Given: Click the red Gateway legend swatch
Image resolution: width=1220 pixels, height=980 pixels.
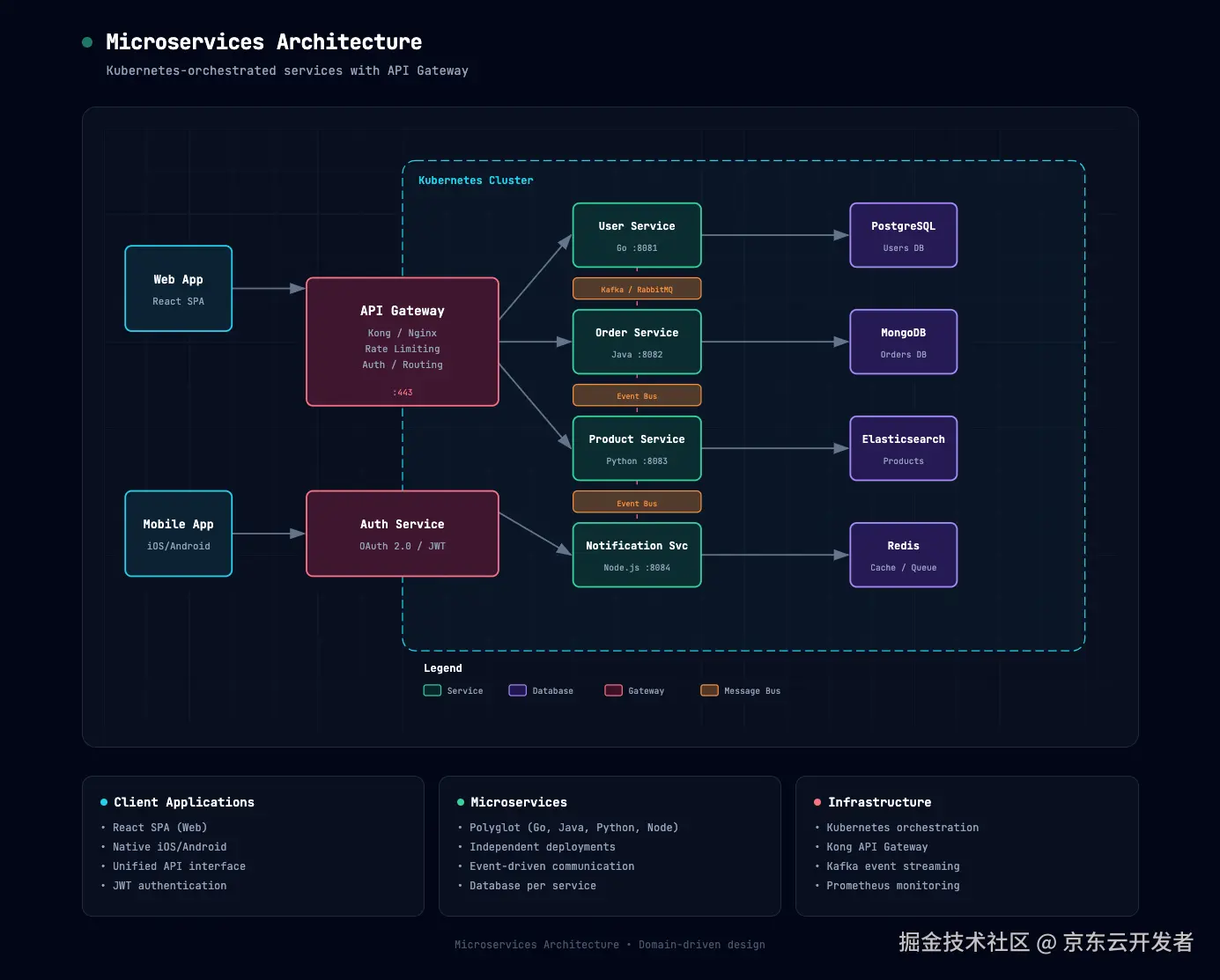Looking at the screenshot, I should (614, 690).
